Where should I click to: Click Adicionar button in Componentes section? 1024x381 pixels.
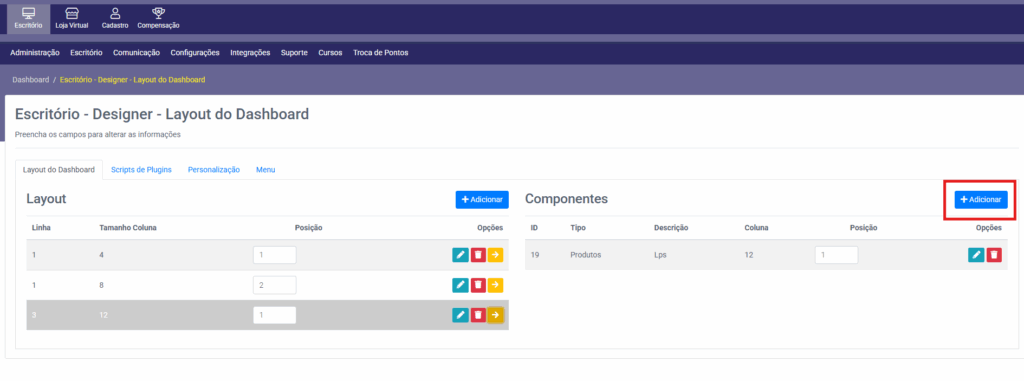point(981,199)
